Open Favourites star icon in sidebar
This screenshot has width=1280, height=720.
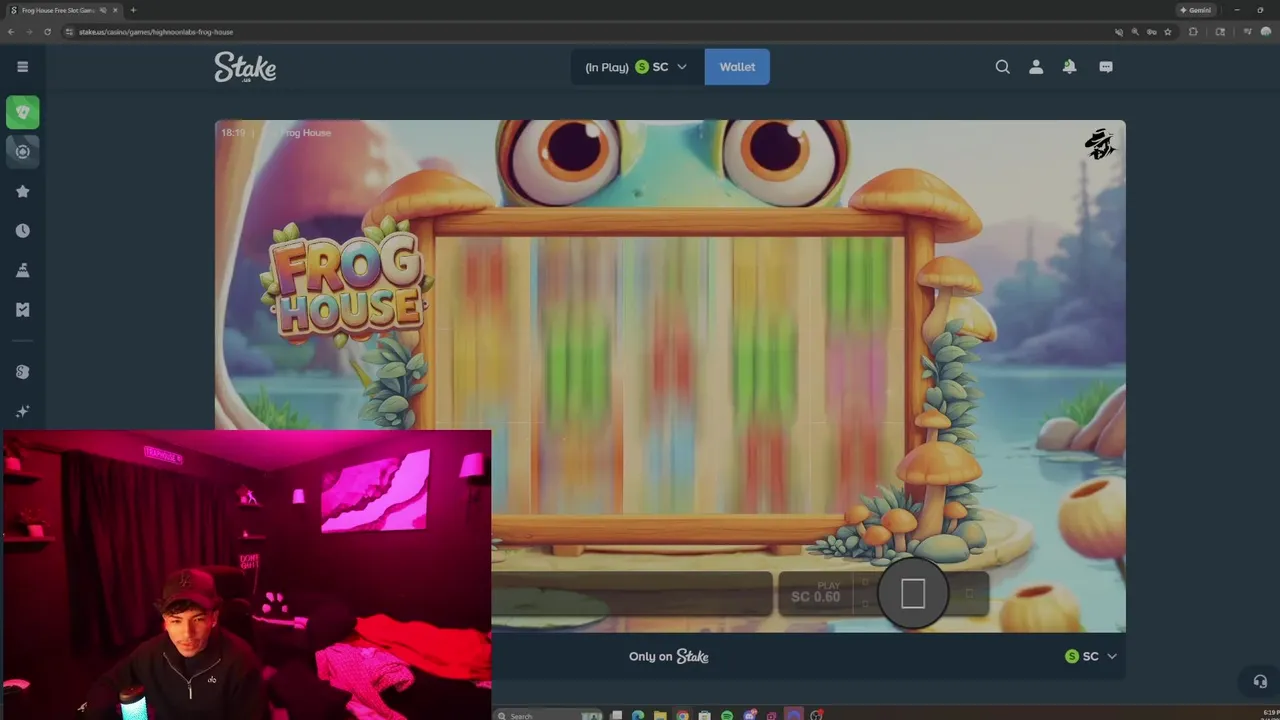[x=22, y=191]
